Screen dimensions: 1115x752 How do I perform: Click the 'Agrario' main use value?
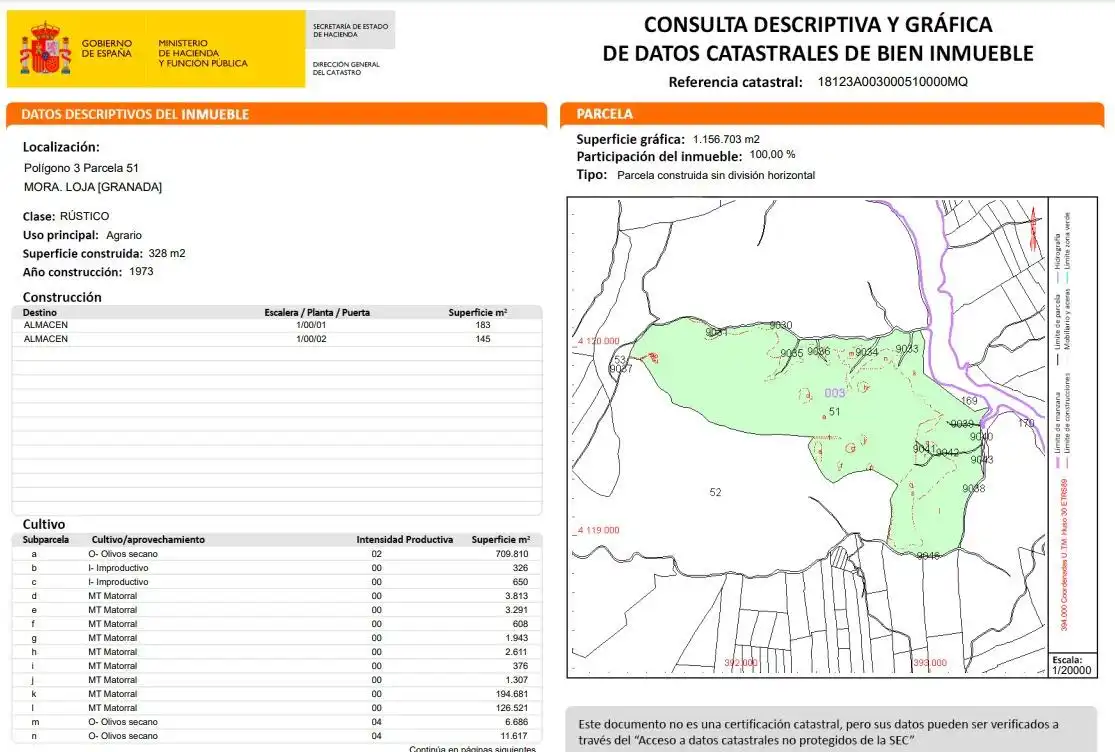coord(124,235)
